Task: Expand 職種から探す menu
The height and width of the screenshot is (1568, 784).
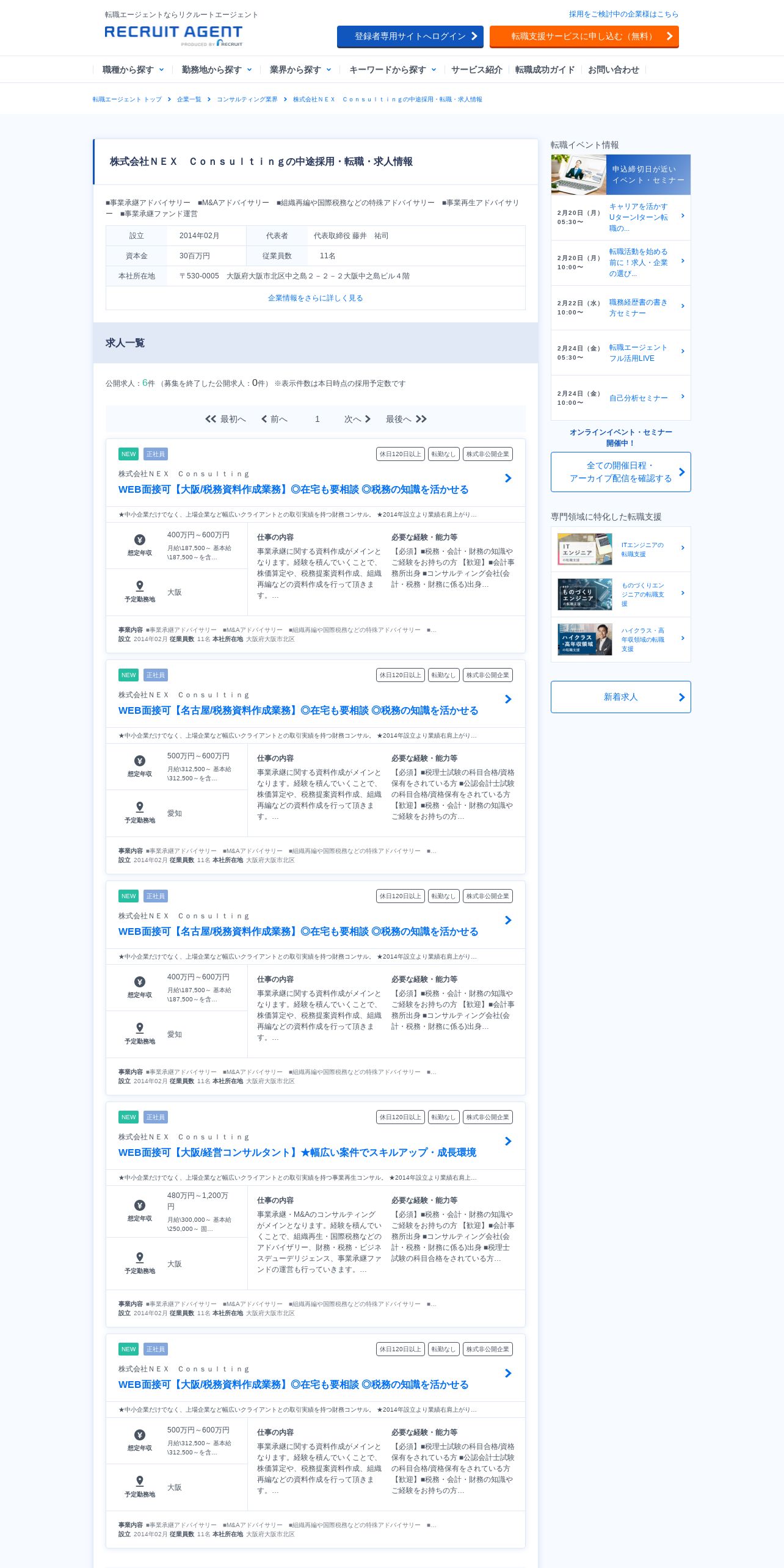Action: click(x=133, y=70)
